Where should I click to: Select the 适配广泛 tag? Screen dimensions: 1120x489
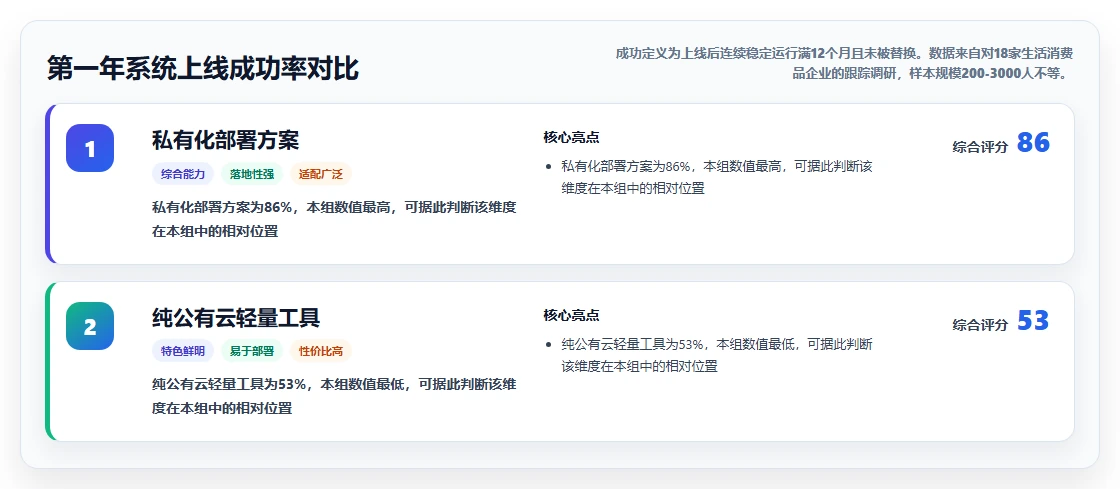321,173
